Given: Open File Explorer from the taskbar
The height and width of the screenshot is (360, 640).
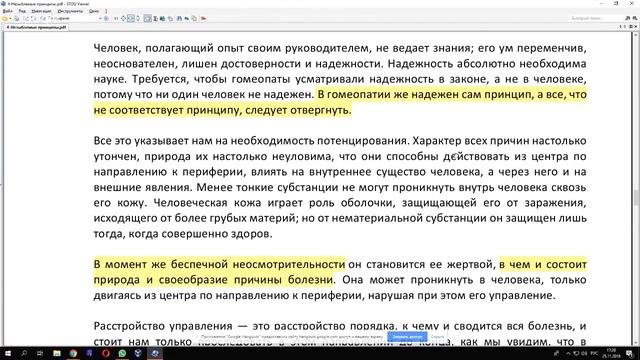Looking at the screenshot, I should 57,353.
